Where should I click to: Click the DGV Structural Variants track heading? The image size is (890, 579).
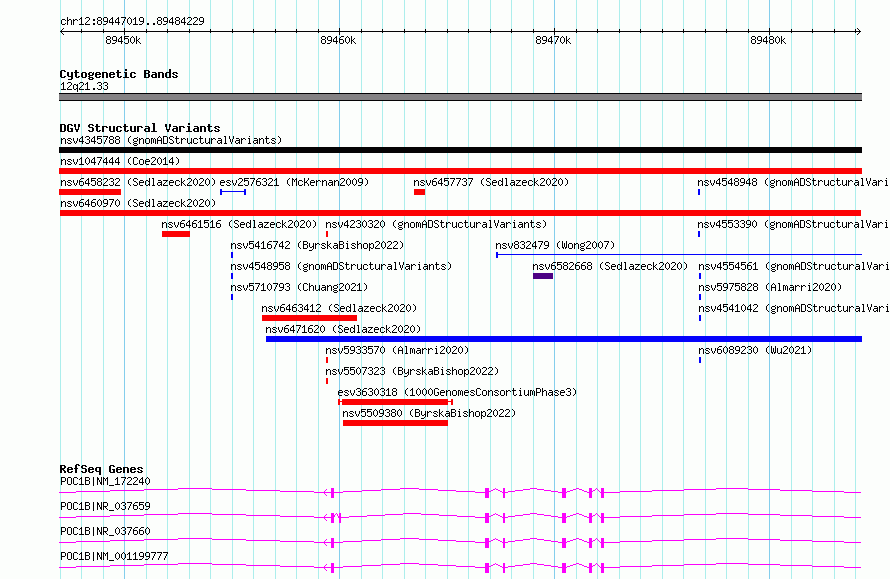pyautogui.click(x=140, y=128)
